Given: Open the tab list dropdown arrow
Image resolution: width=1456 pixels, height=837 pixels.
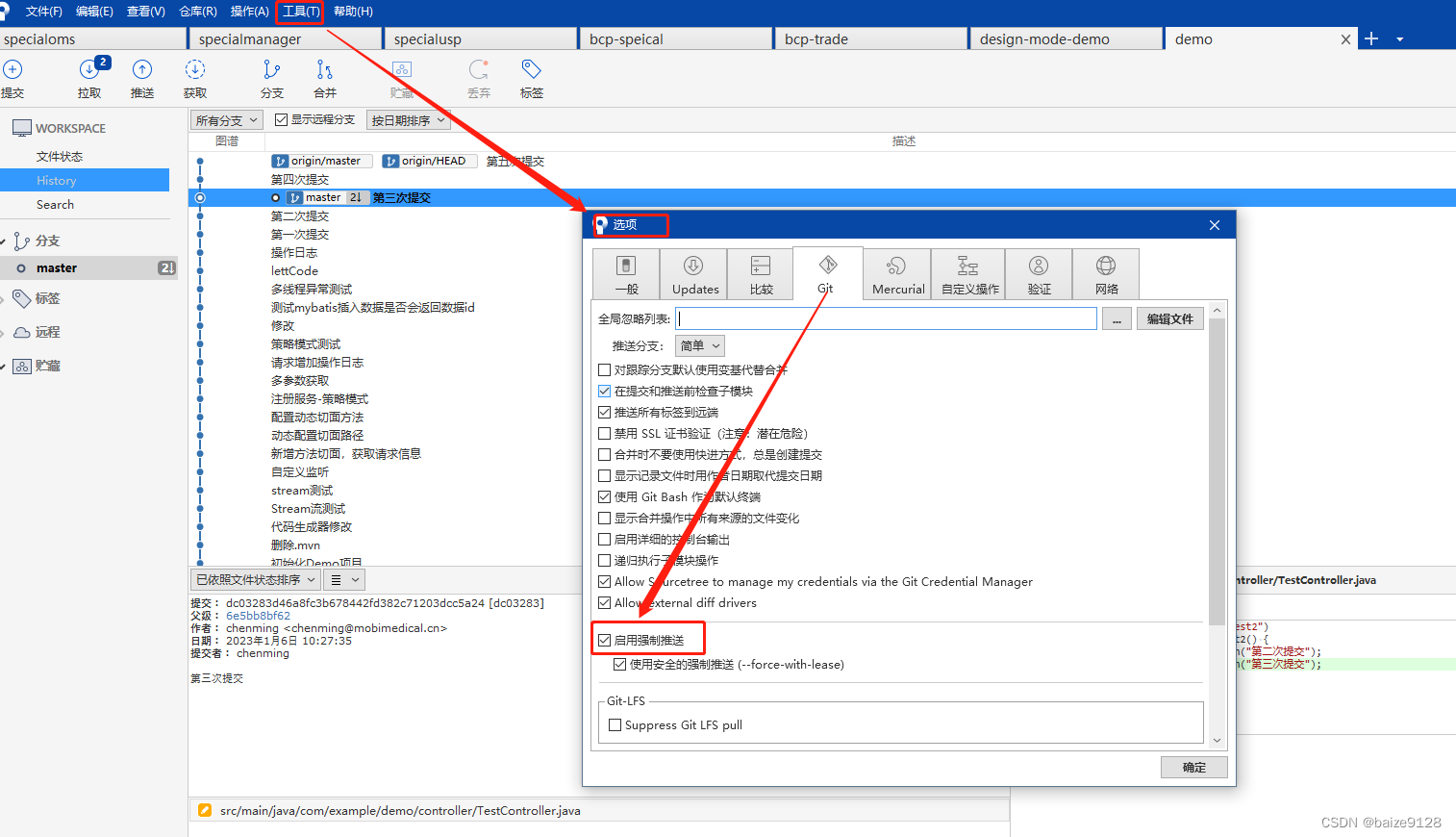Looking at the screenshot, I should [1400, 39].
